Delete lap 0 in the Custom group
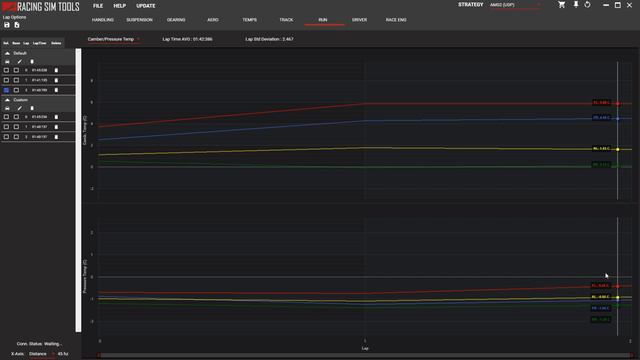Viewport: 640px width, 360px height. tap(56, 117)
